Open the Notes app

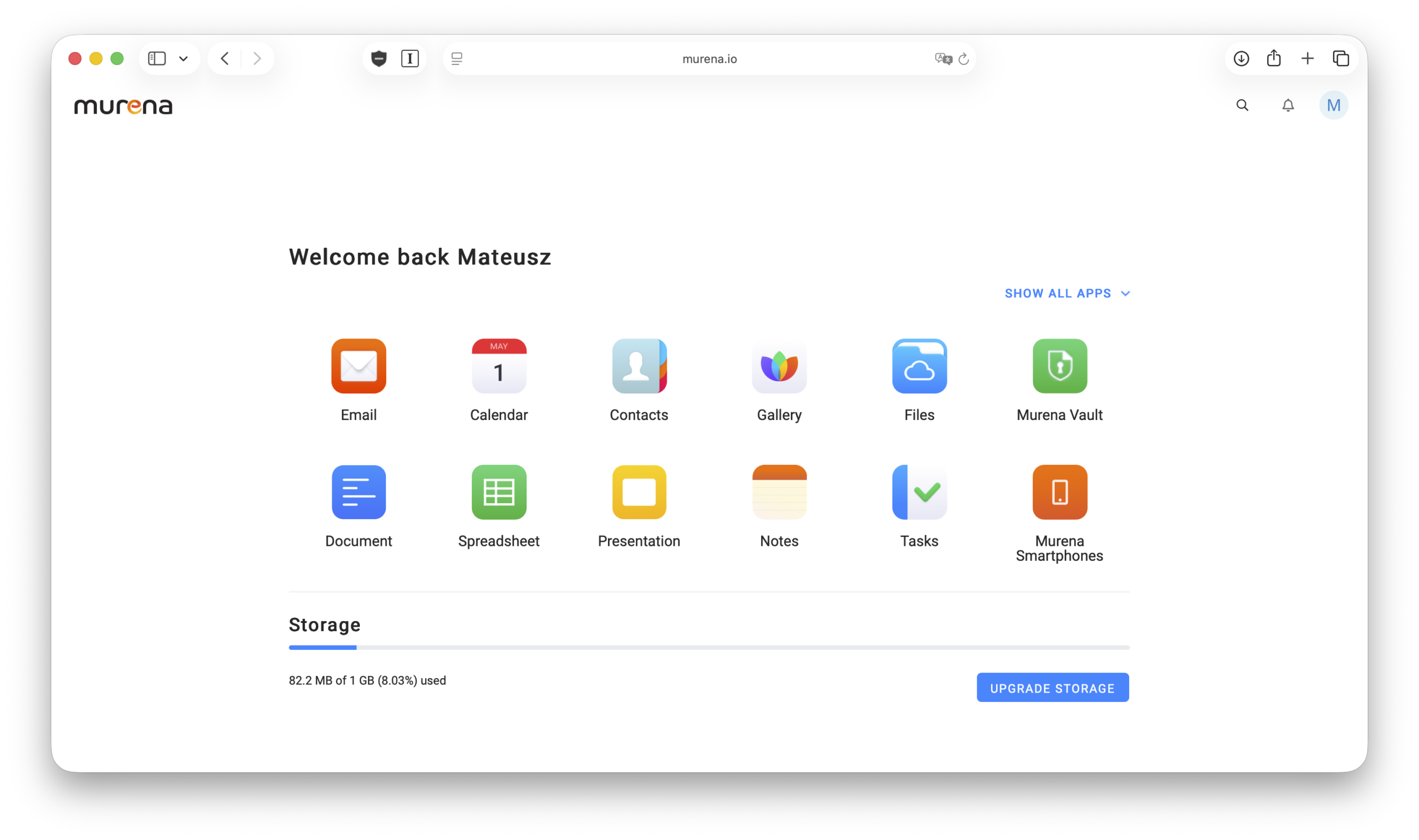click(779, 492)
